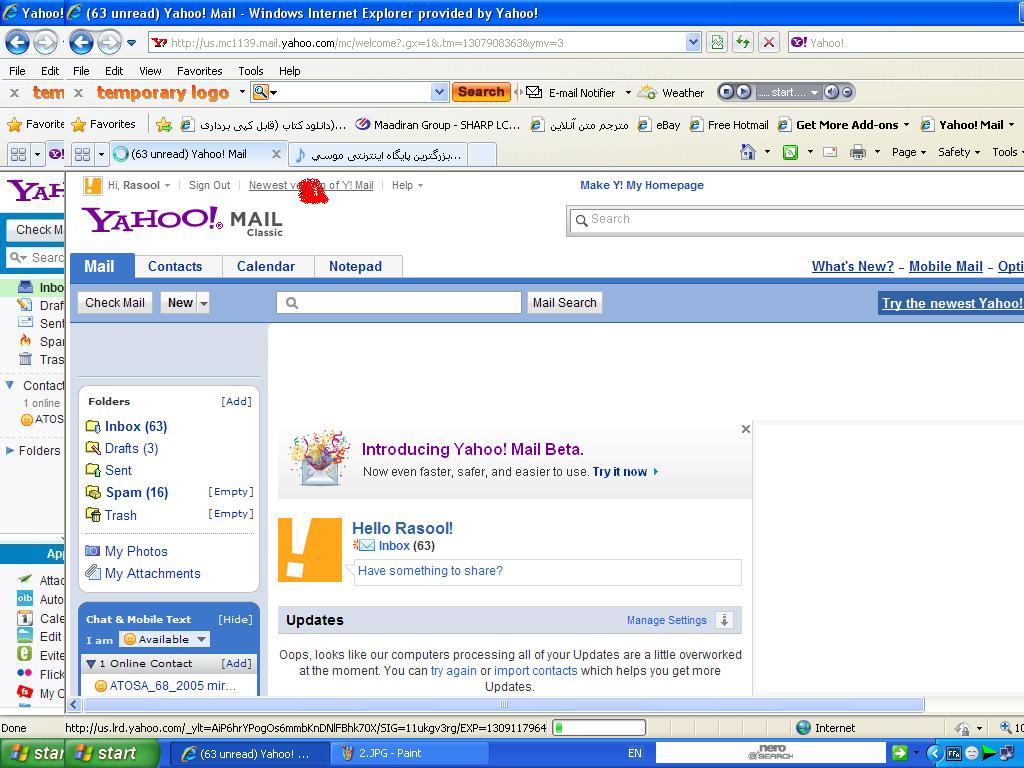This screenshot has width=1024, height=768.
Task: Switch to the Notepad tab
Action: coord(358,266)
